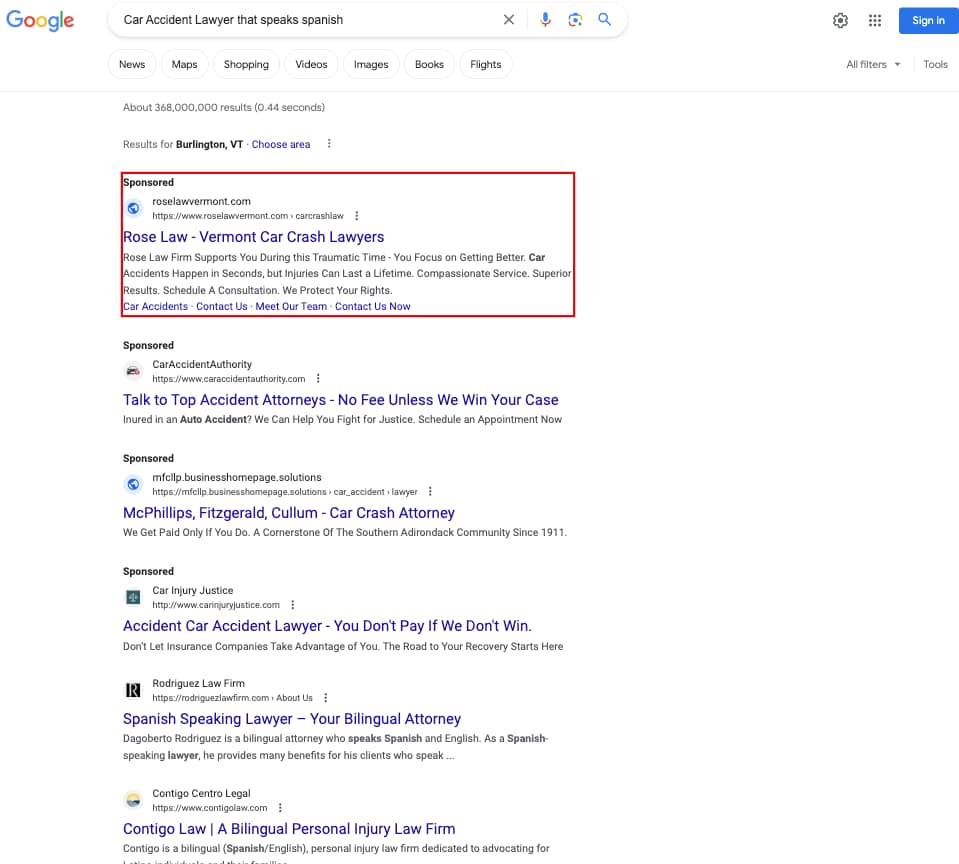Open options menu for mfcllp ad
The height and width of the screenshot is (864, 959).
tap(430, 492)
